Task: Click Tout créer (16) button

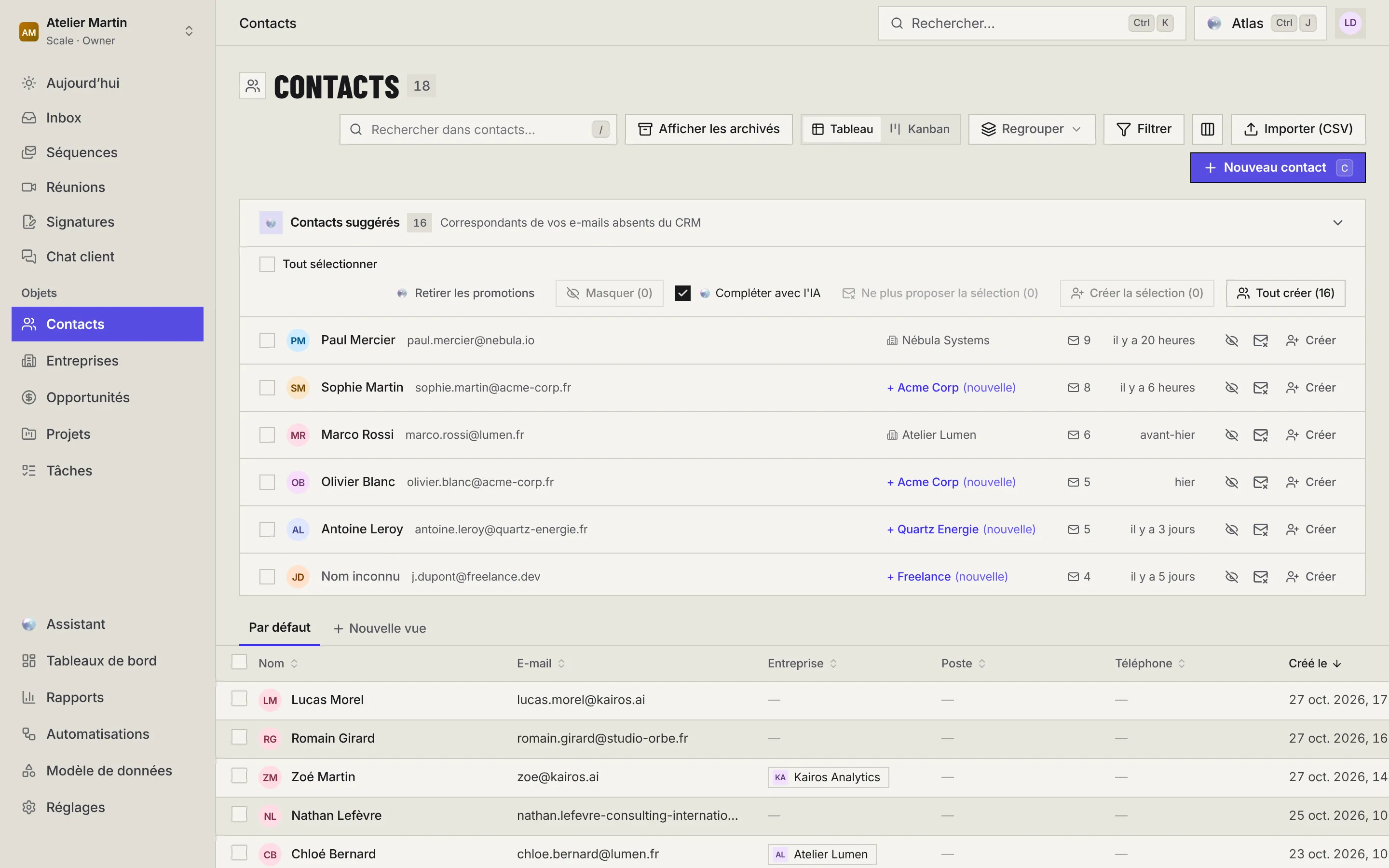Action: point(1285,293)
